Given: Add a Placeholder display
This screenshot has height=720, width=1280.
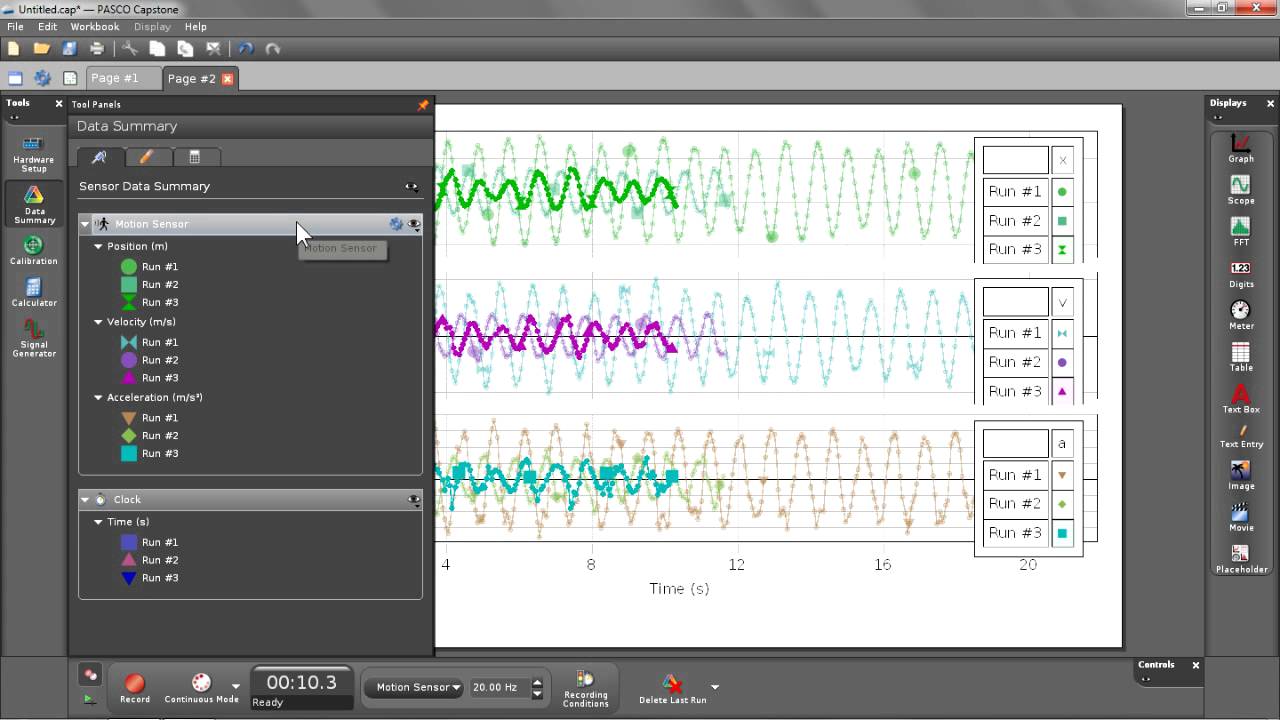Looking at the screenshot, I should coord(1241,559).
